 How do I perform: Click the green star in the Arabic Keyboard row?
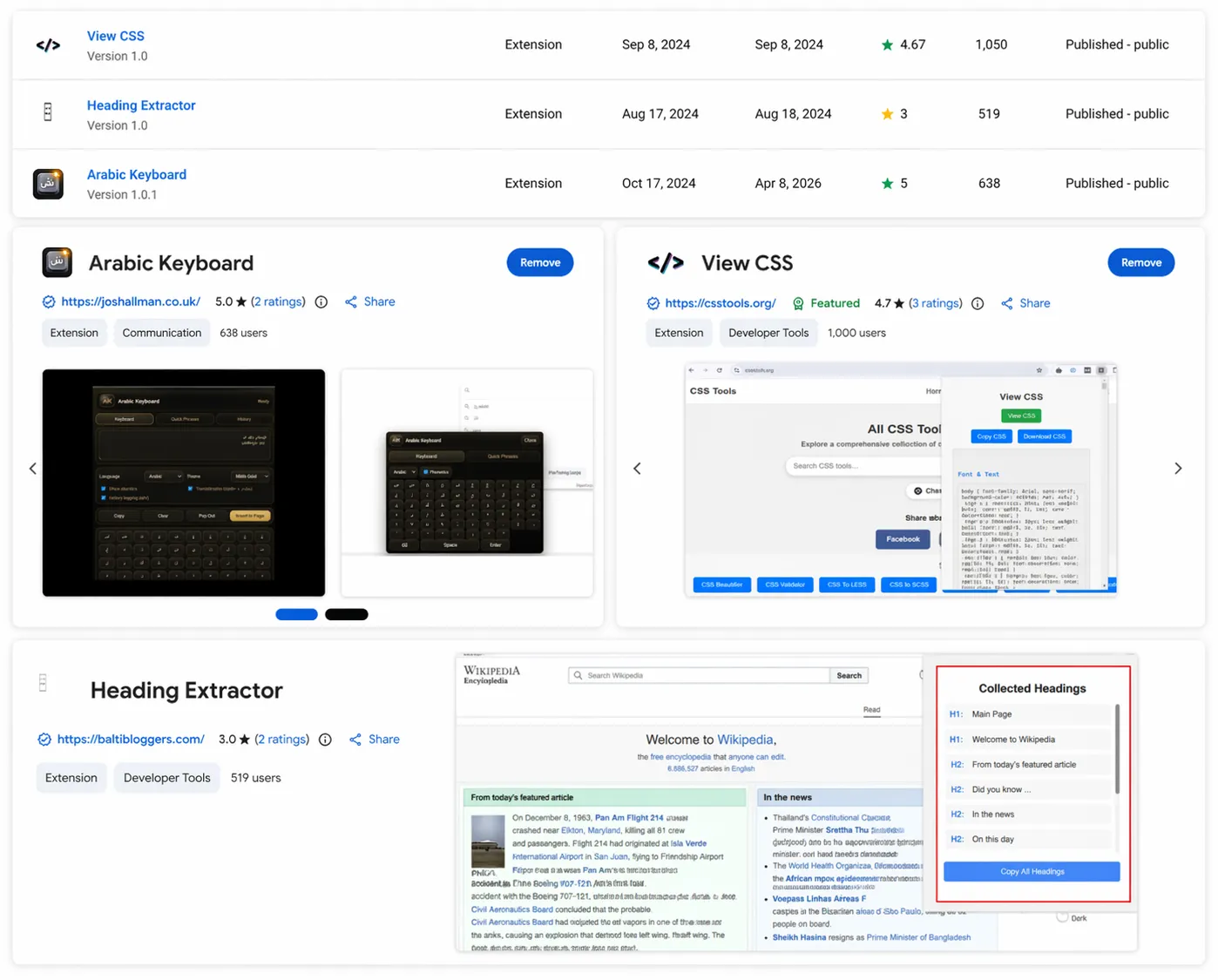pyautogui.click(x=887, y=184)
